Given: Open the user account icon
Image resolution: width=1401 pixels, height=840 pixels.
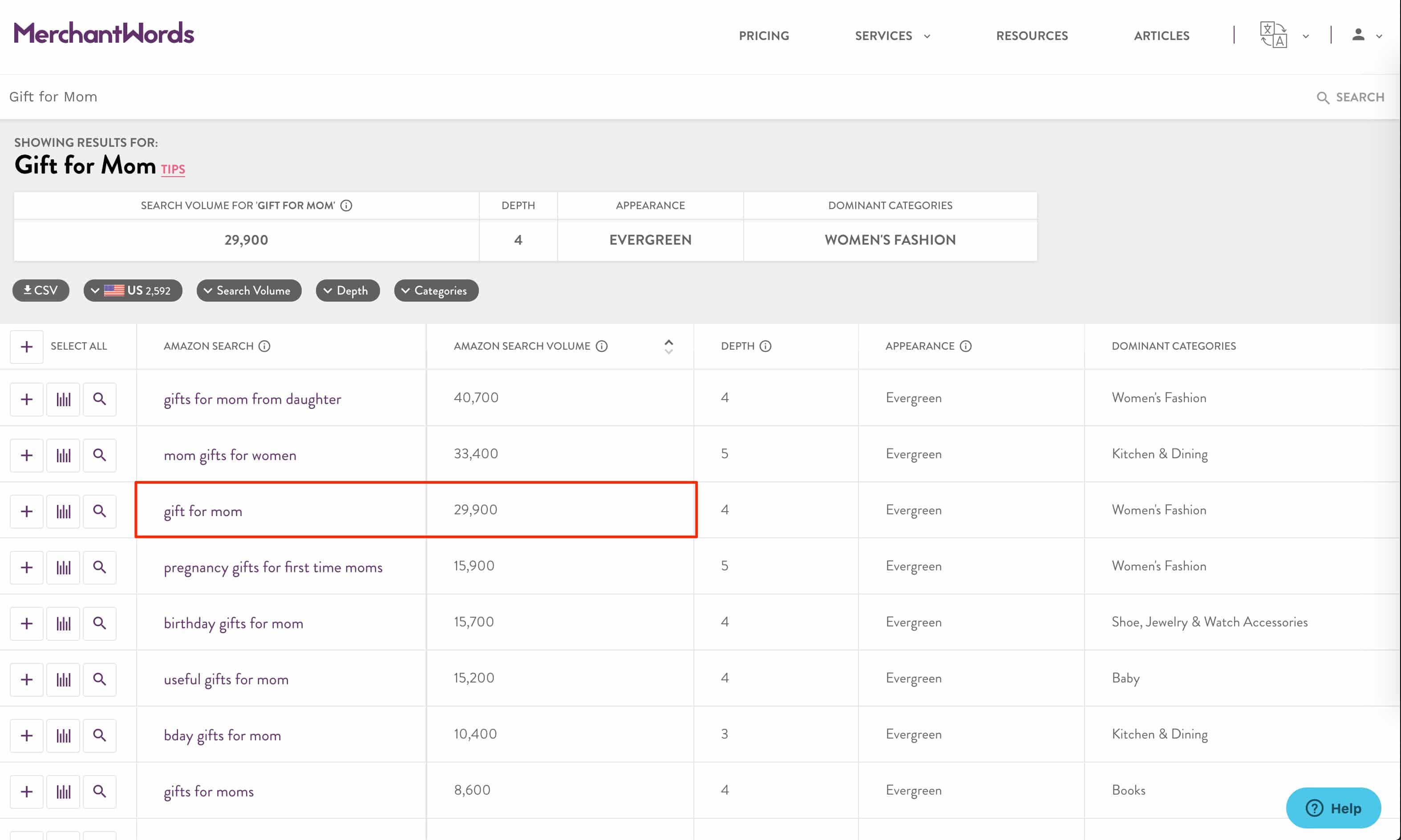Looking at the screenshot, I should pyautogui.click(x=1358, y=35).
